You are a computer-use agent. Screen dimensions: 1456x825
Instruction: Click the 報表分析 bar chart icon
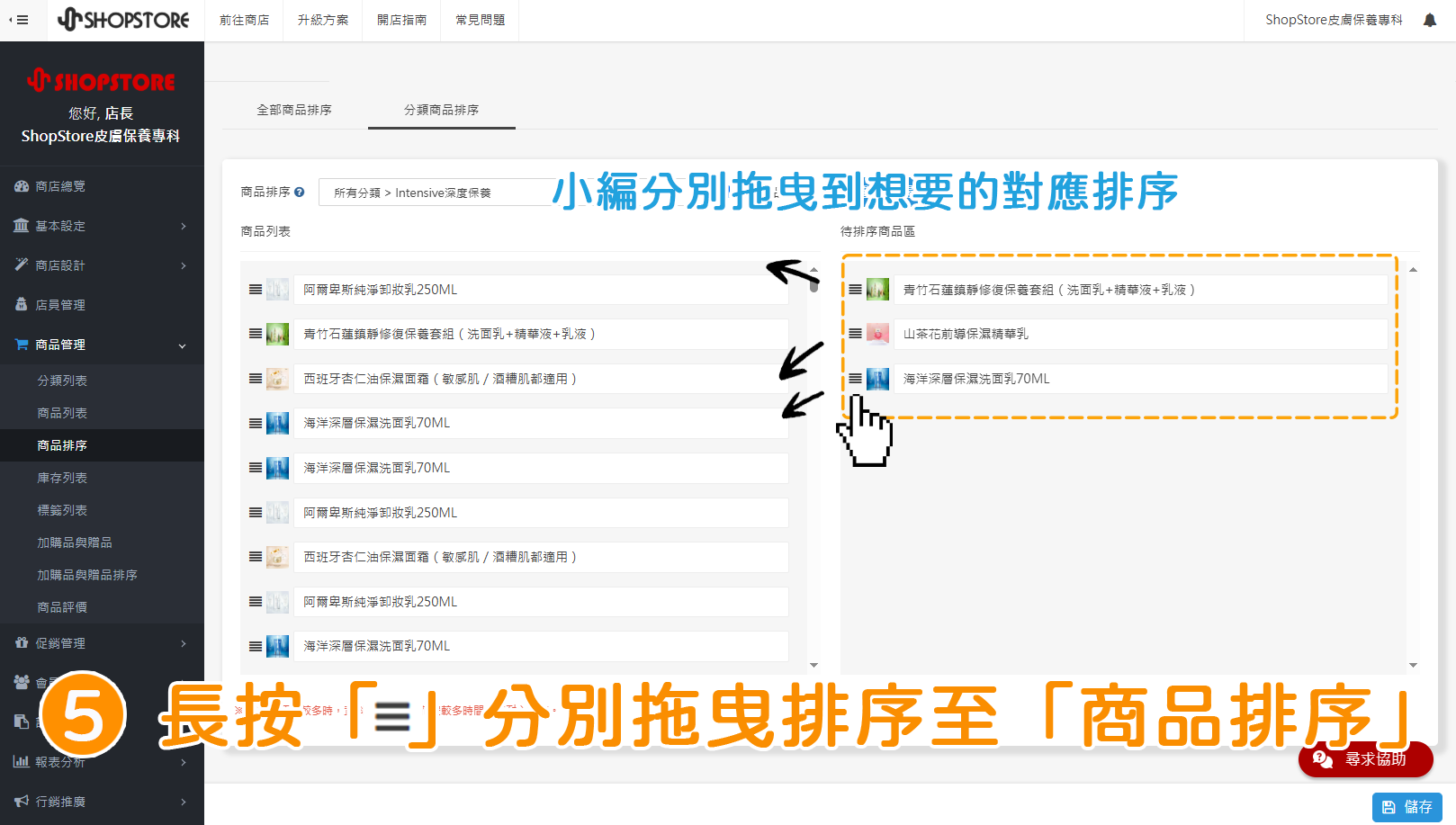22,761
